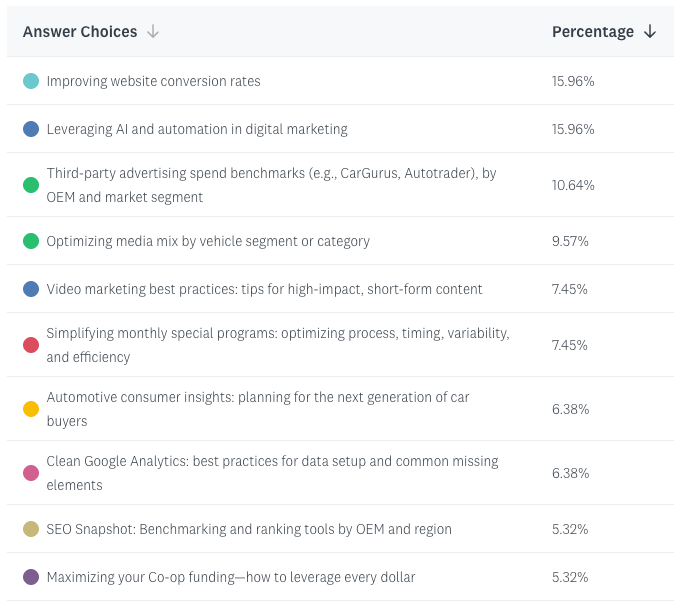Screen dimensions: 674x607
Task: Click purple swatch for Co-op funding row
Action: (31, 577)
